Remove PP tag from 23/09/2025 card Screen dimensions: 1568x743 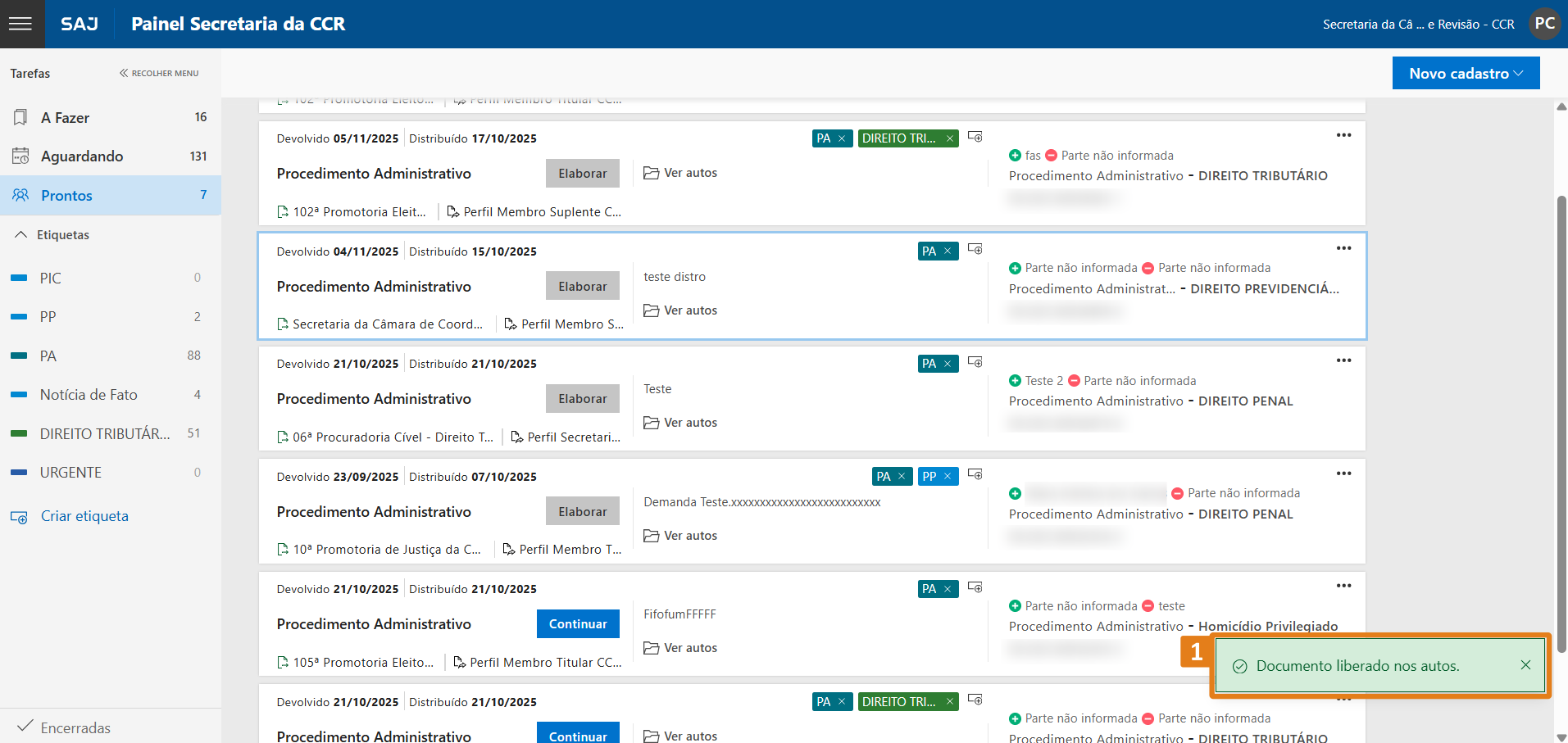(x=948, y=477)
